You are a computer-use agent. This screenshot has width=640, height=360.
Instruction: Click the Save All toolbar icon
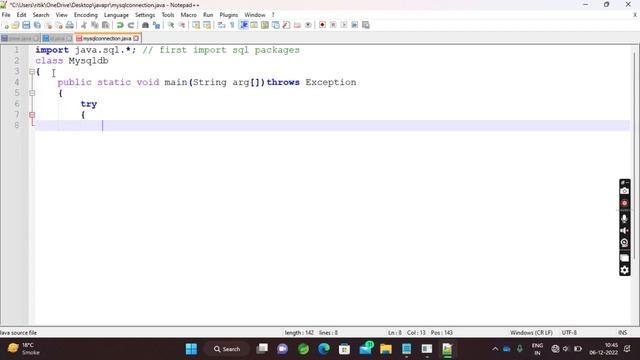tap(37, 25)
